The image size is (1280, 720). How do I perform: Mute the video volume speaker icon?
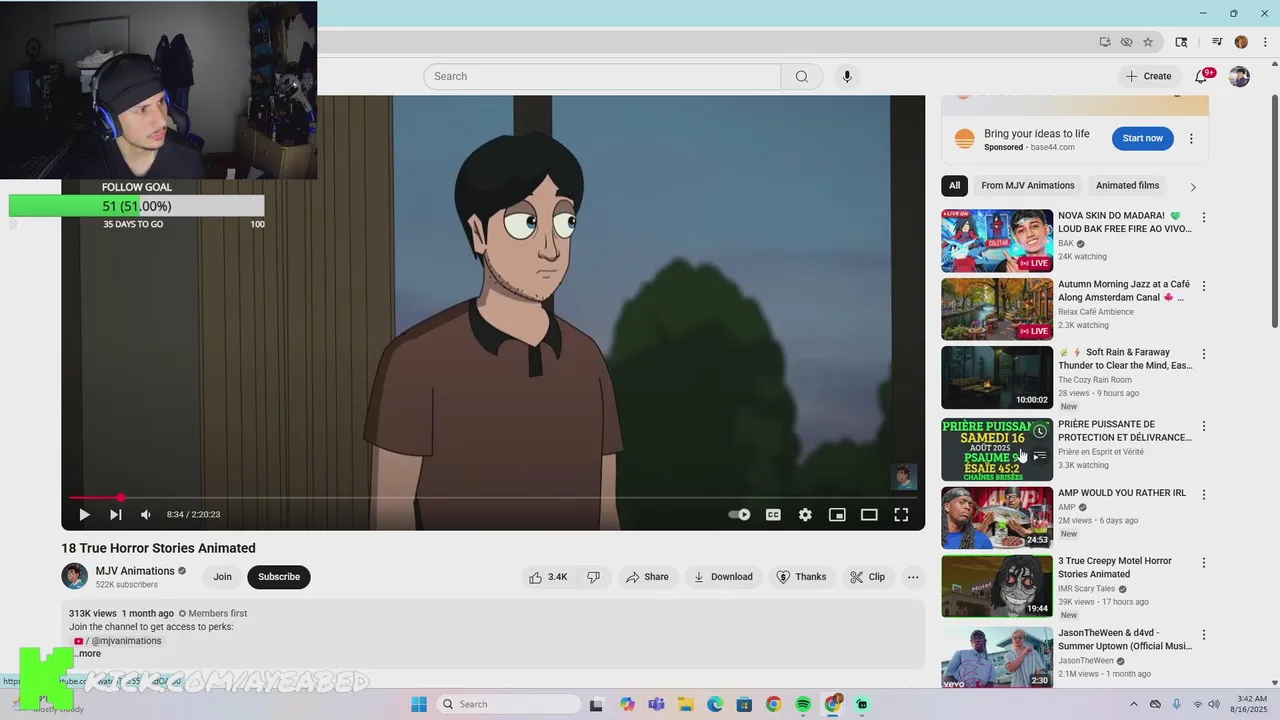pos(146,514)
